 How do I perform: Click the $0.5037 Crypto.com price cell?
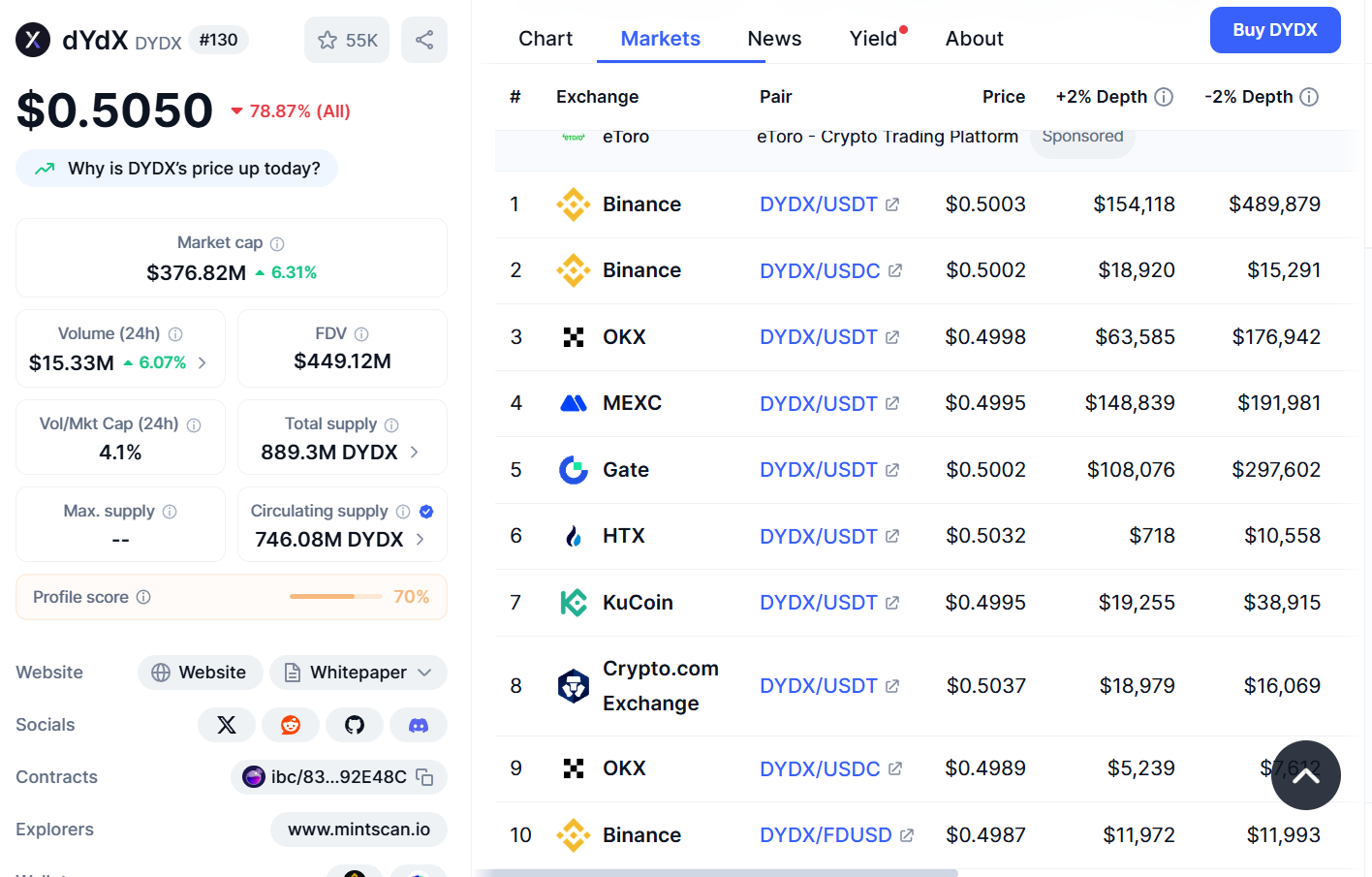pyautogui.click(x=985, y=686)
